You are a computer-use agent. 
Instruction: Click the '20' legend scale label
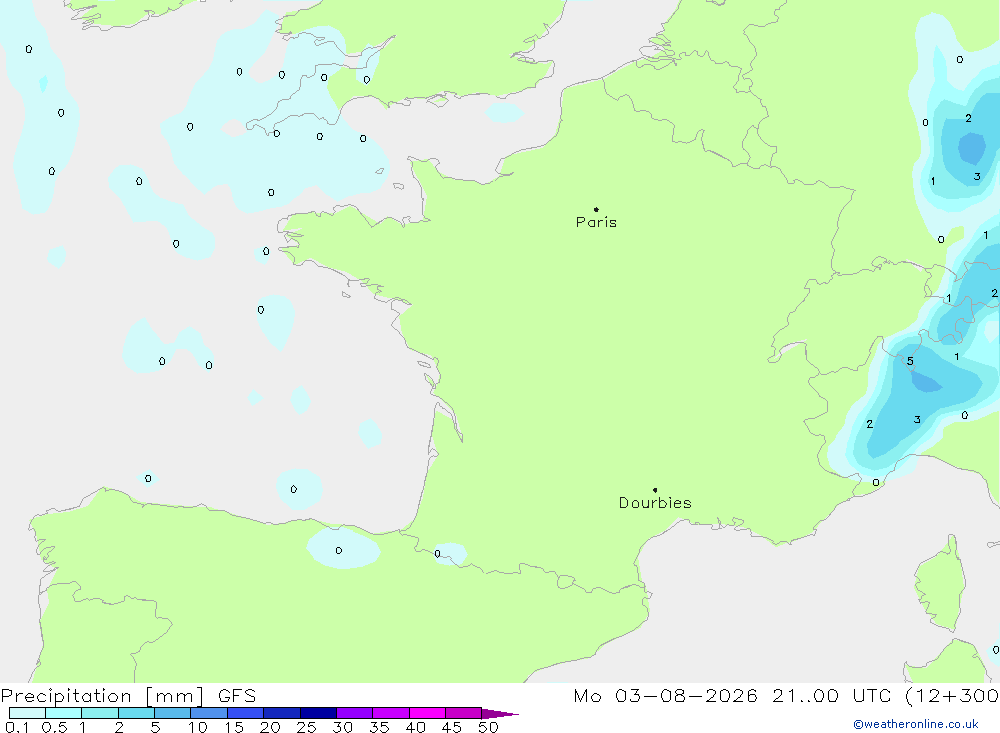point(270,727)
